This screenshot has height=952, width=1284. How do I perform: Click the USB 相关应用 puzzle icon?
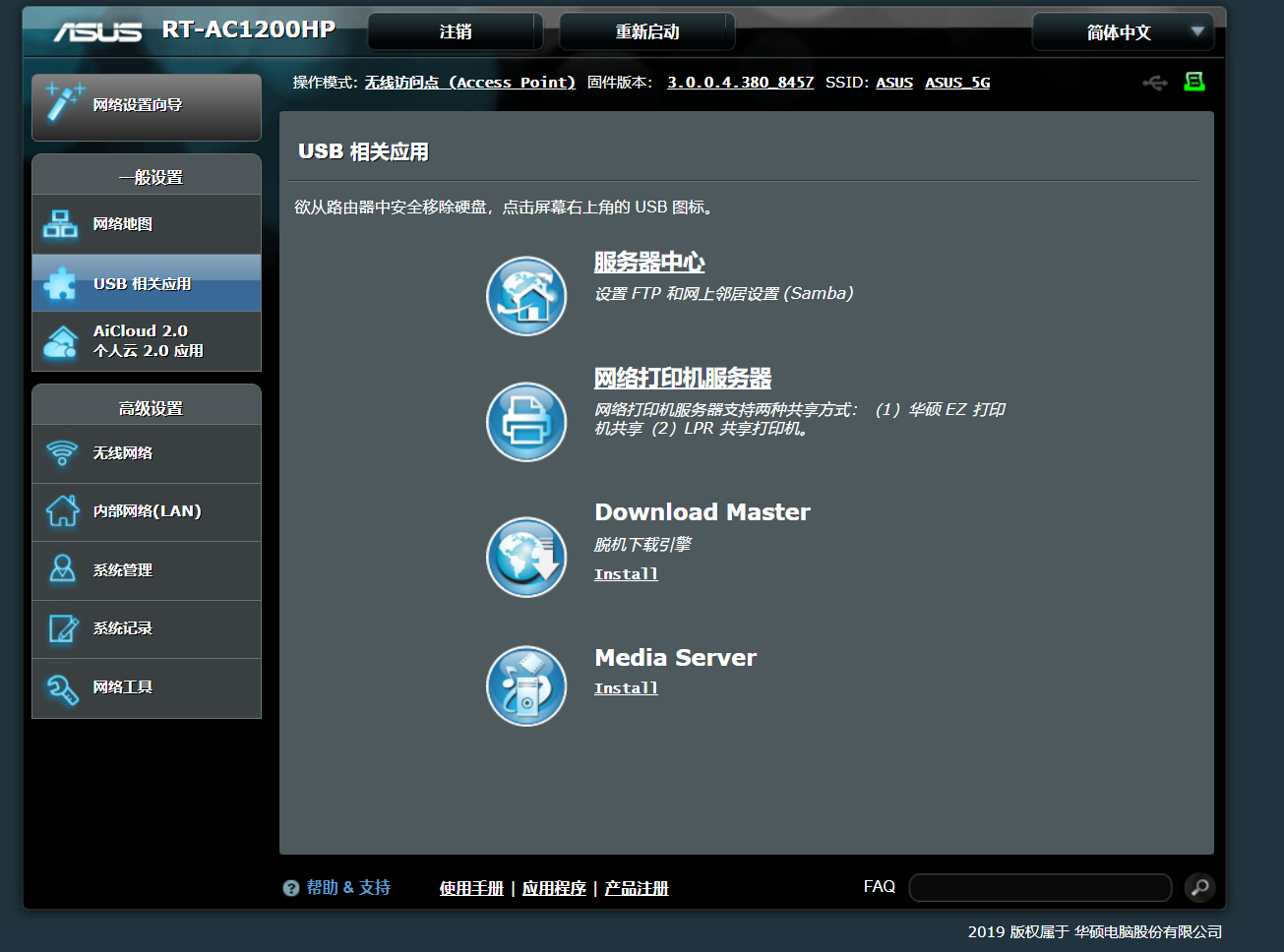(60, 283)
